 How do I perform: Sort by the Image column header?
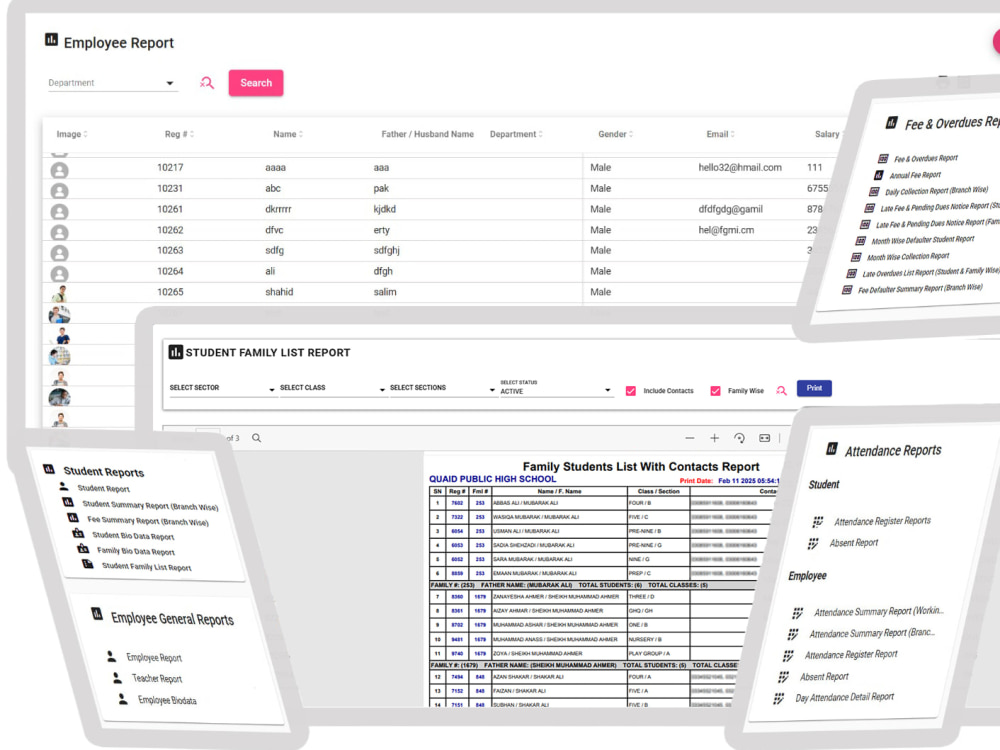tap(71, 134)
